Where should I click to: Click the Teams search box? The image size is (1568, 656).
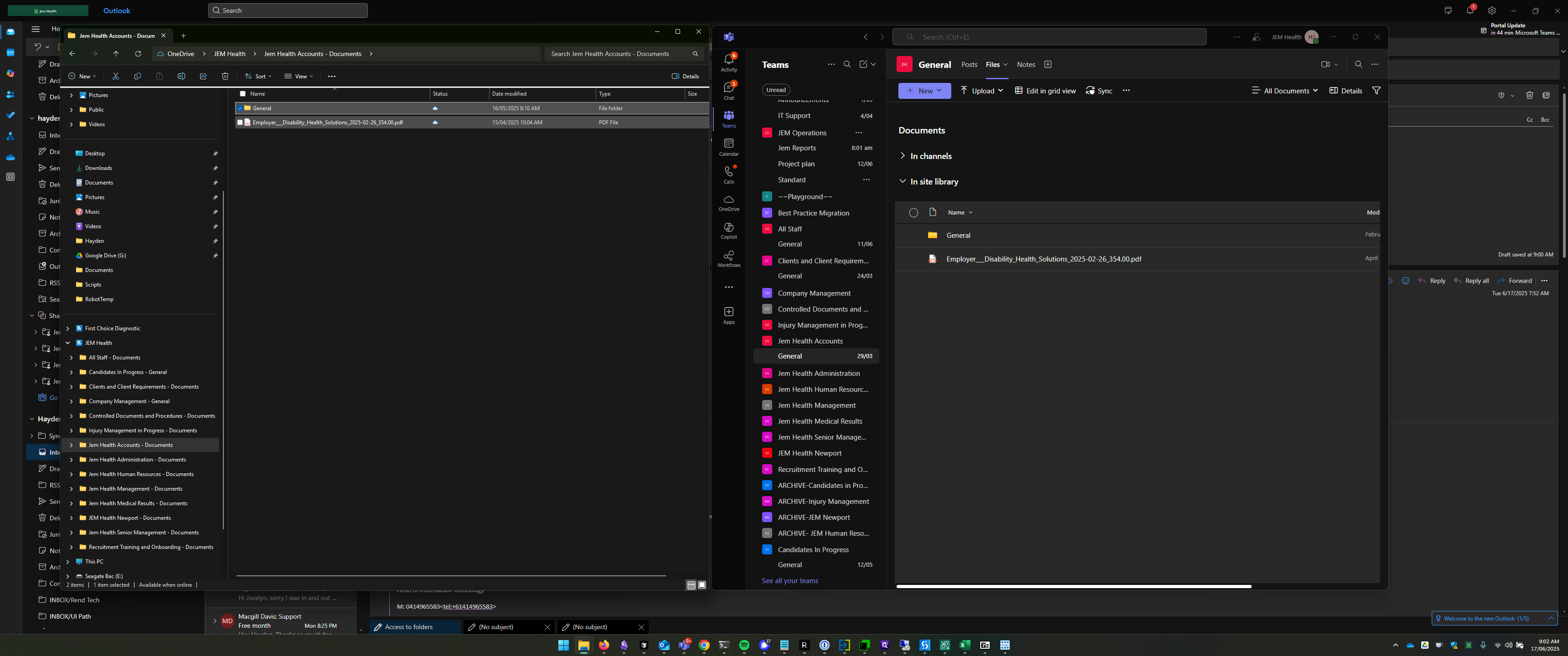coord(1049,37)
